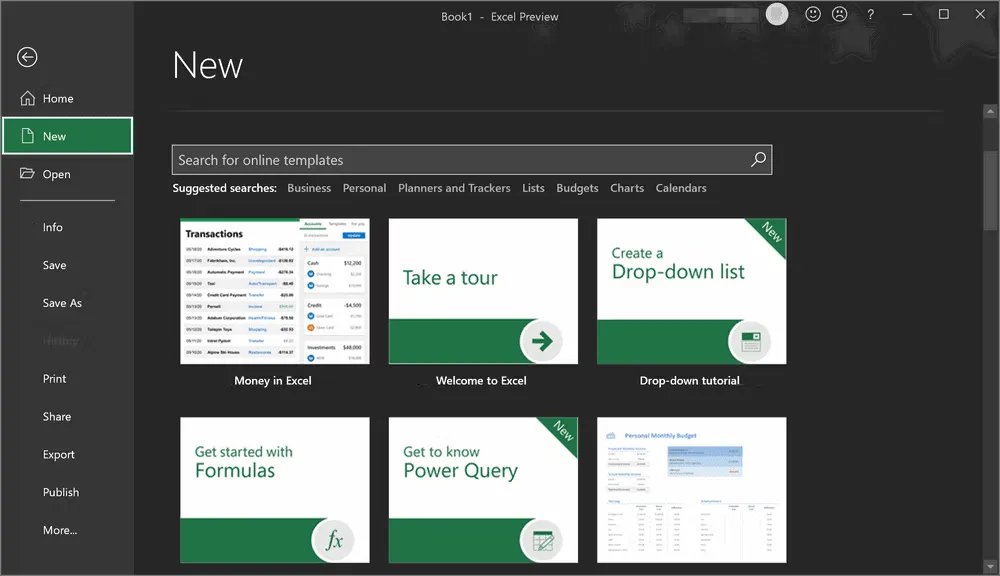
Task: Expand the More... sidebar option
Action: pos(60,530)
